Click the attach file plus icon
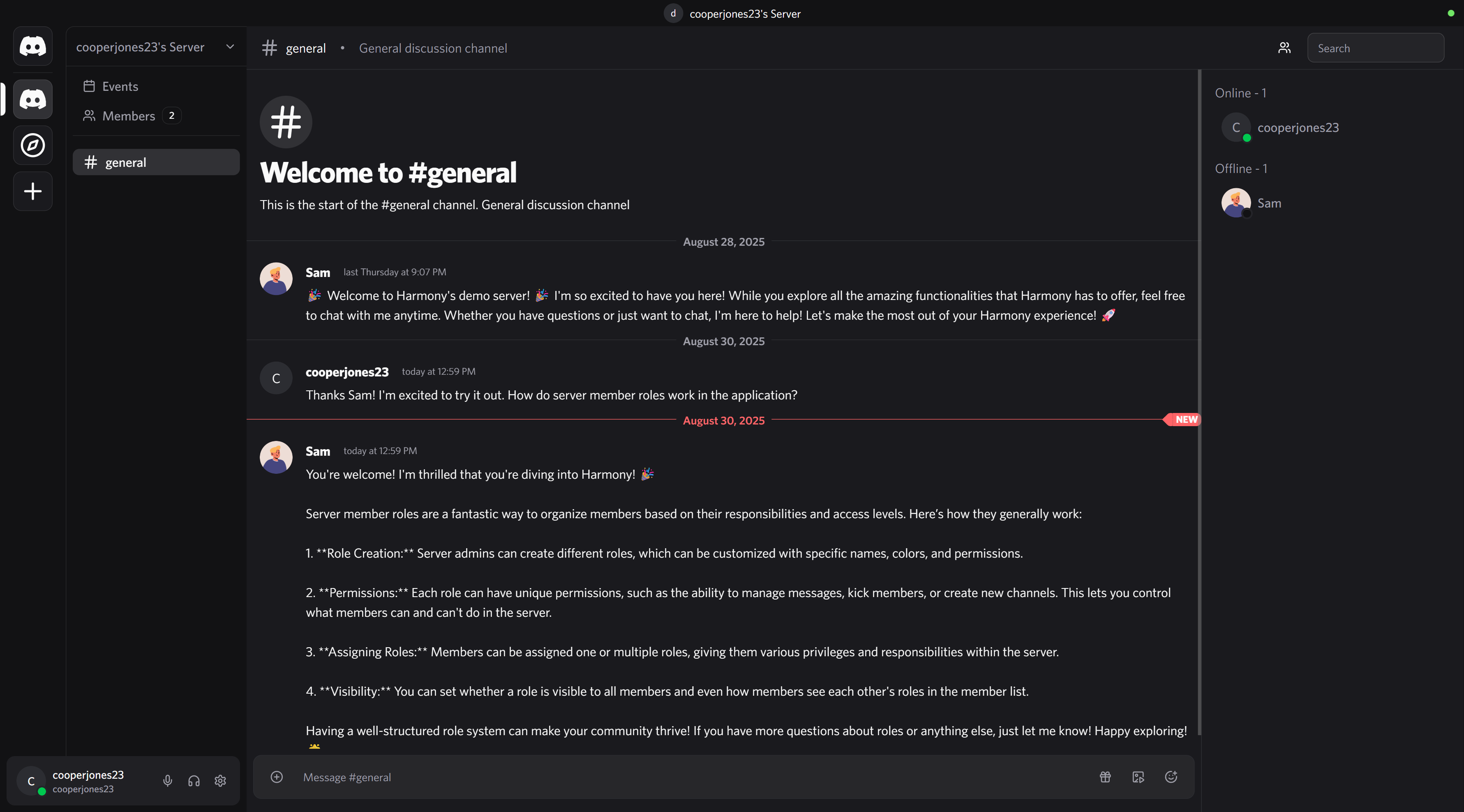 tap(277, 777)
